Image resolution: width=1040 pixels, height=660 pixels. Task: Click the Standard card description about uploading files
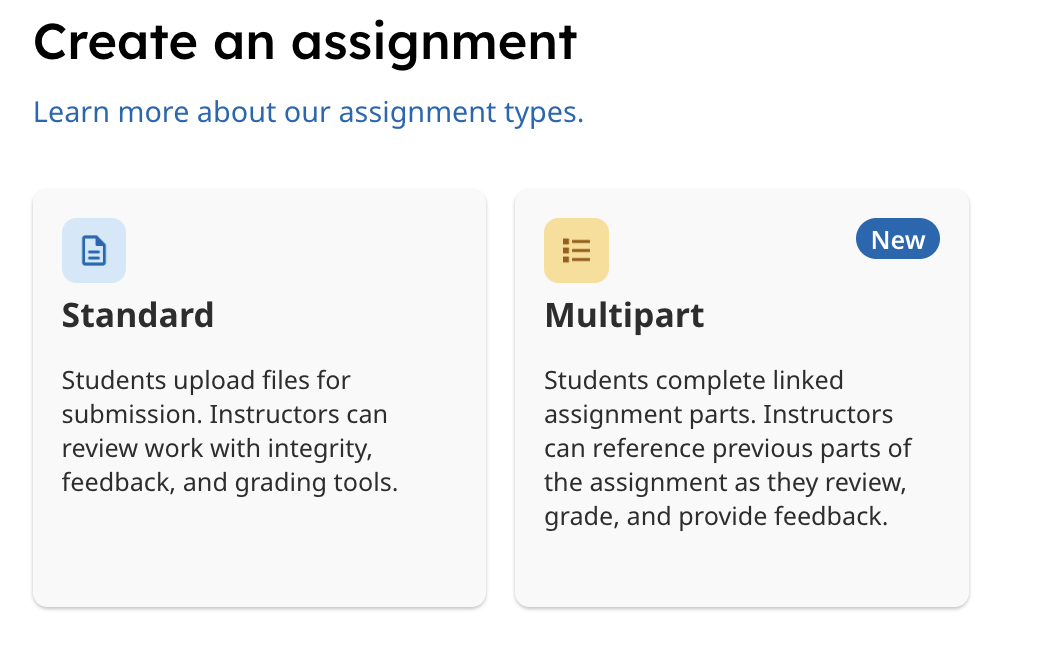[229, 431]
